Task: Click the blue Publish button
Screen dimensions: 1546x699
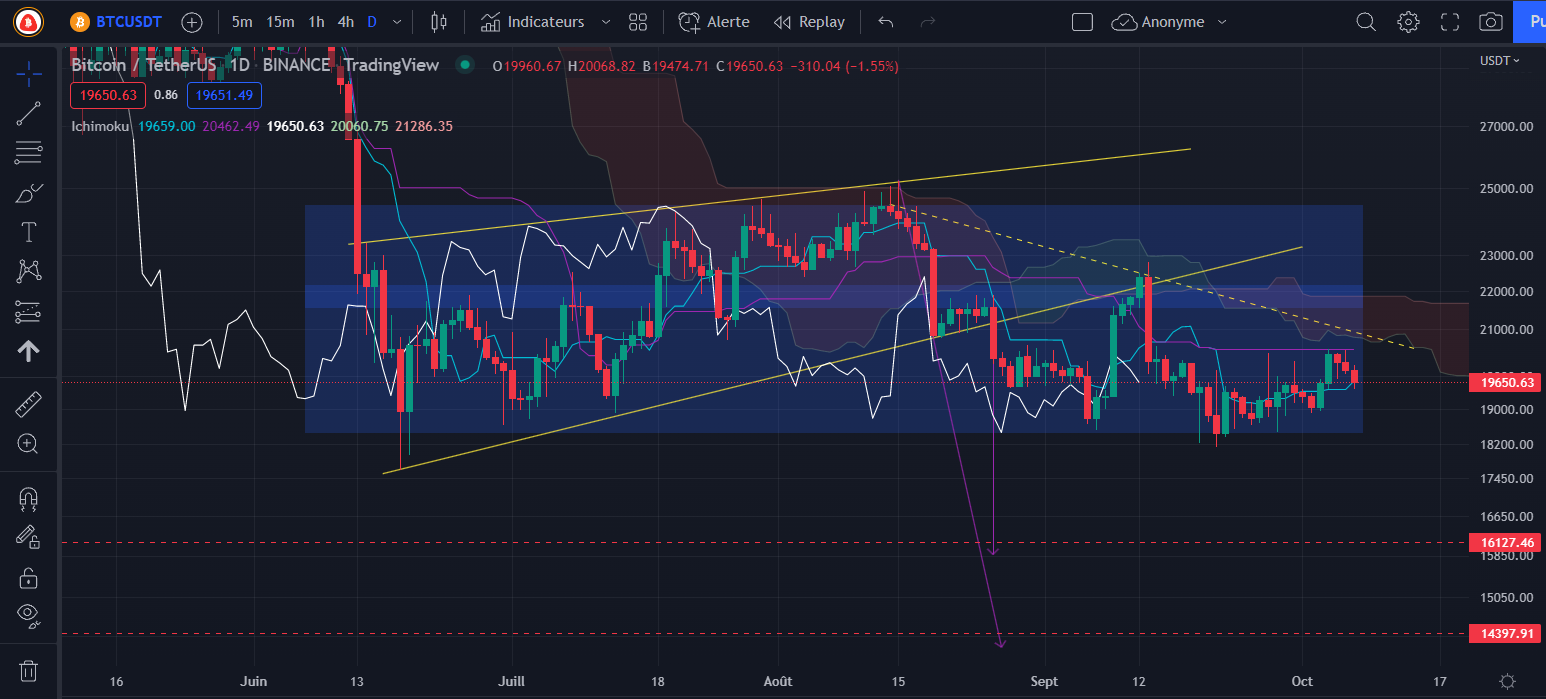Action: tap(1534, 21)
